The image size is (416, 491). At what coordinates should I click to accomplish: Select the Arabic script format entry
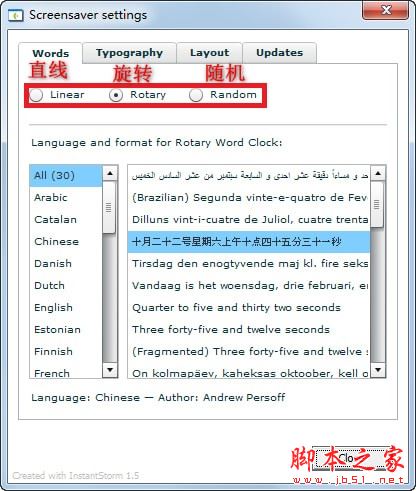[249, 175]
